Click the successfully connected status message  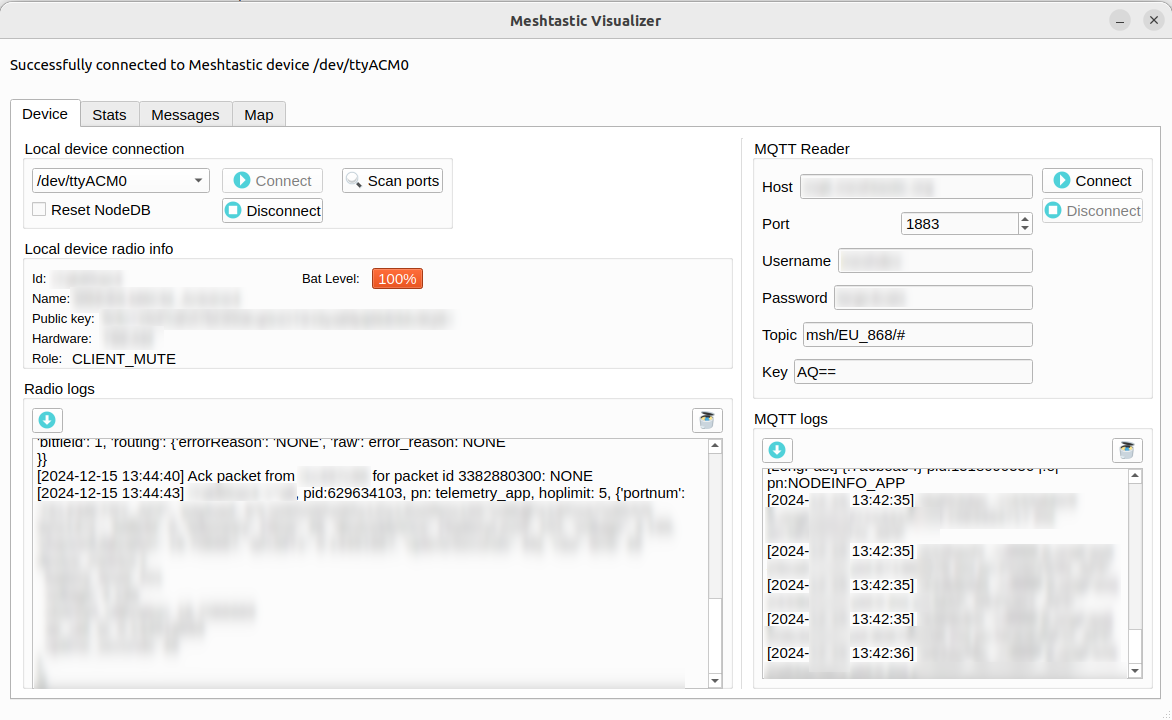[x=209, y=65]
